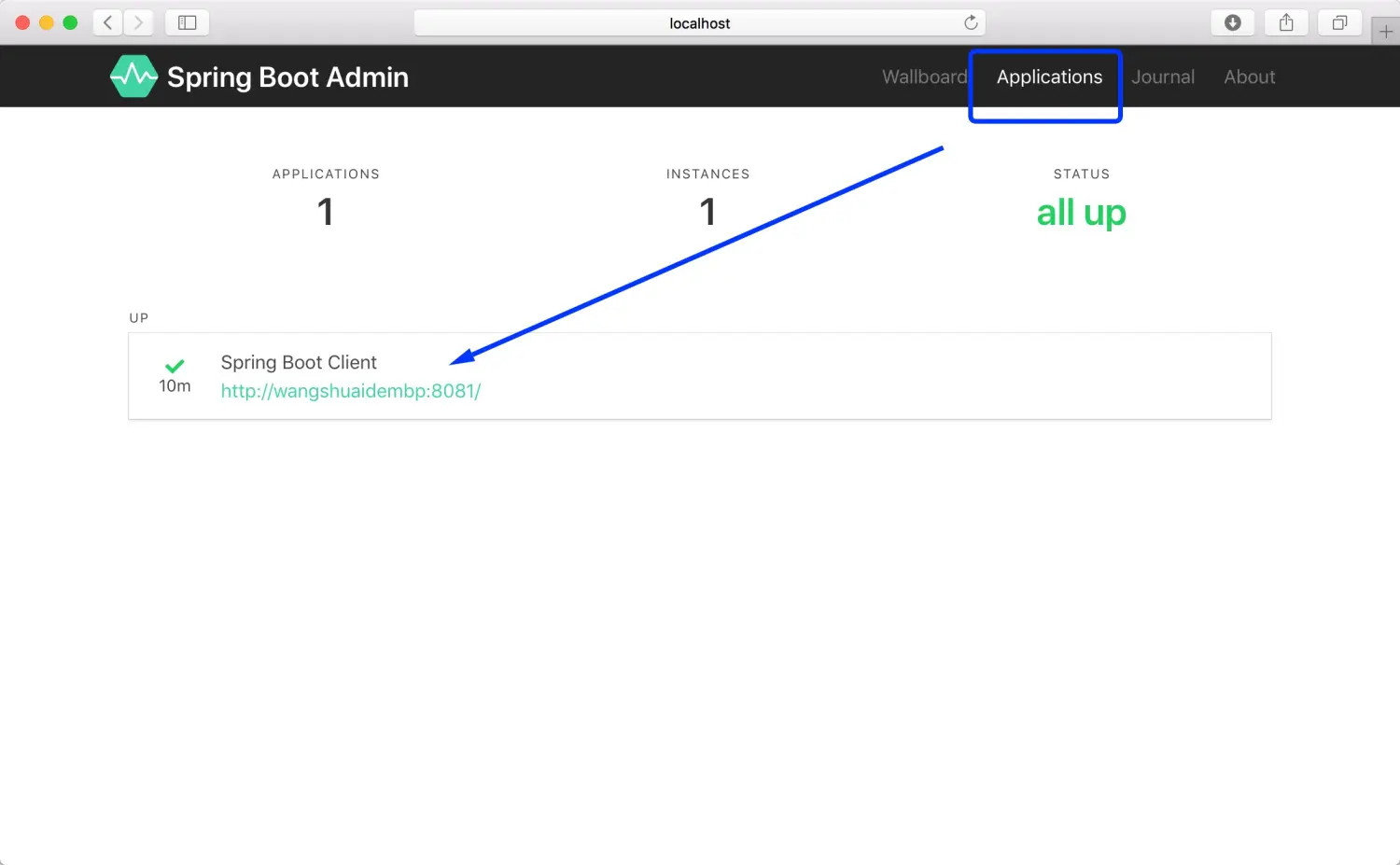Image resolution: width=1400 pixels, height=865 pixels.
Task: Maximize the window with green button
Action: (70, 22)
